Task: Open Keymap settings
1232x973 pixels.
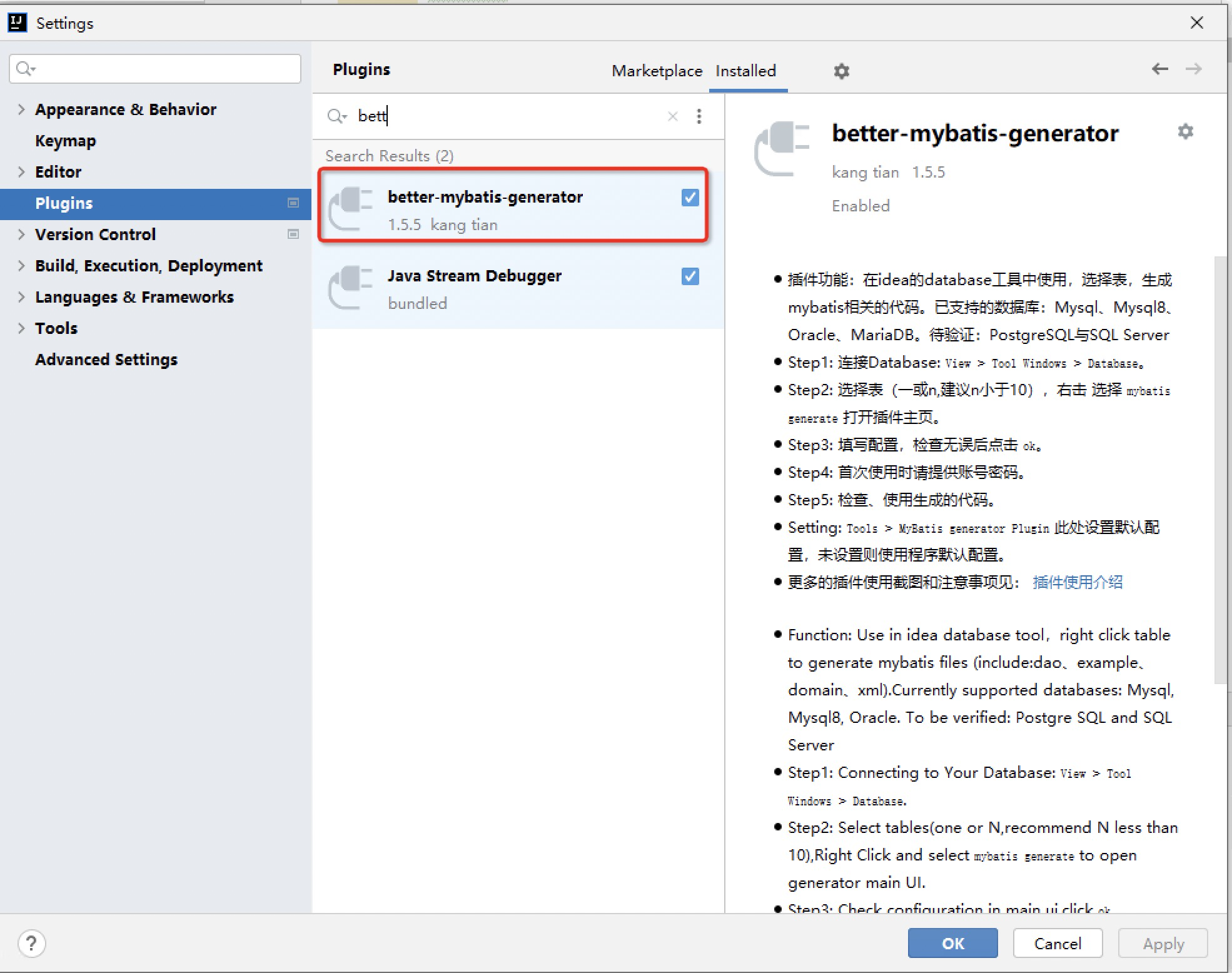Action: pos(66,141)
